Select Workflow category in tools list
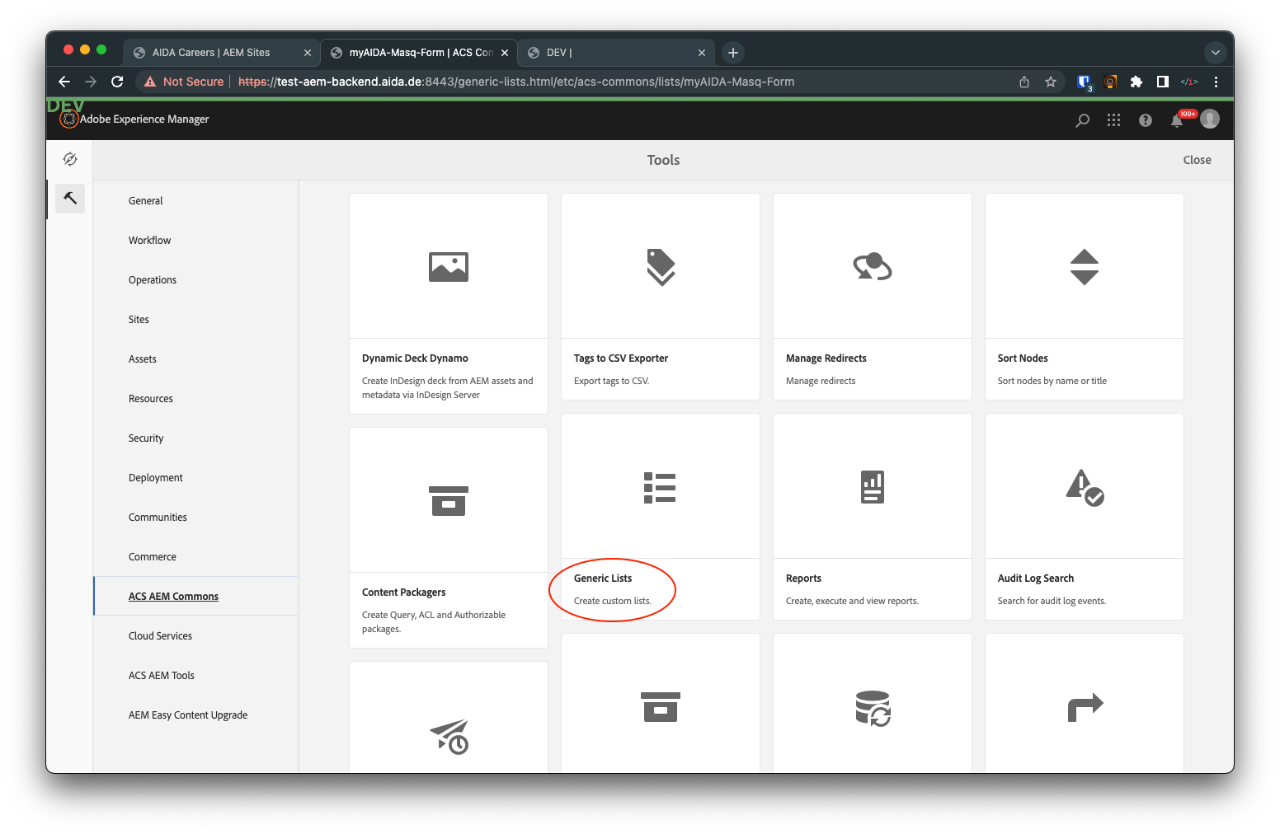 coord(149,240)
